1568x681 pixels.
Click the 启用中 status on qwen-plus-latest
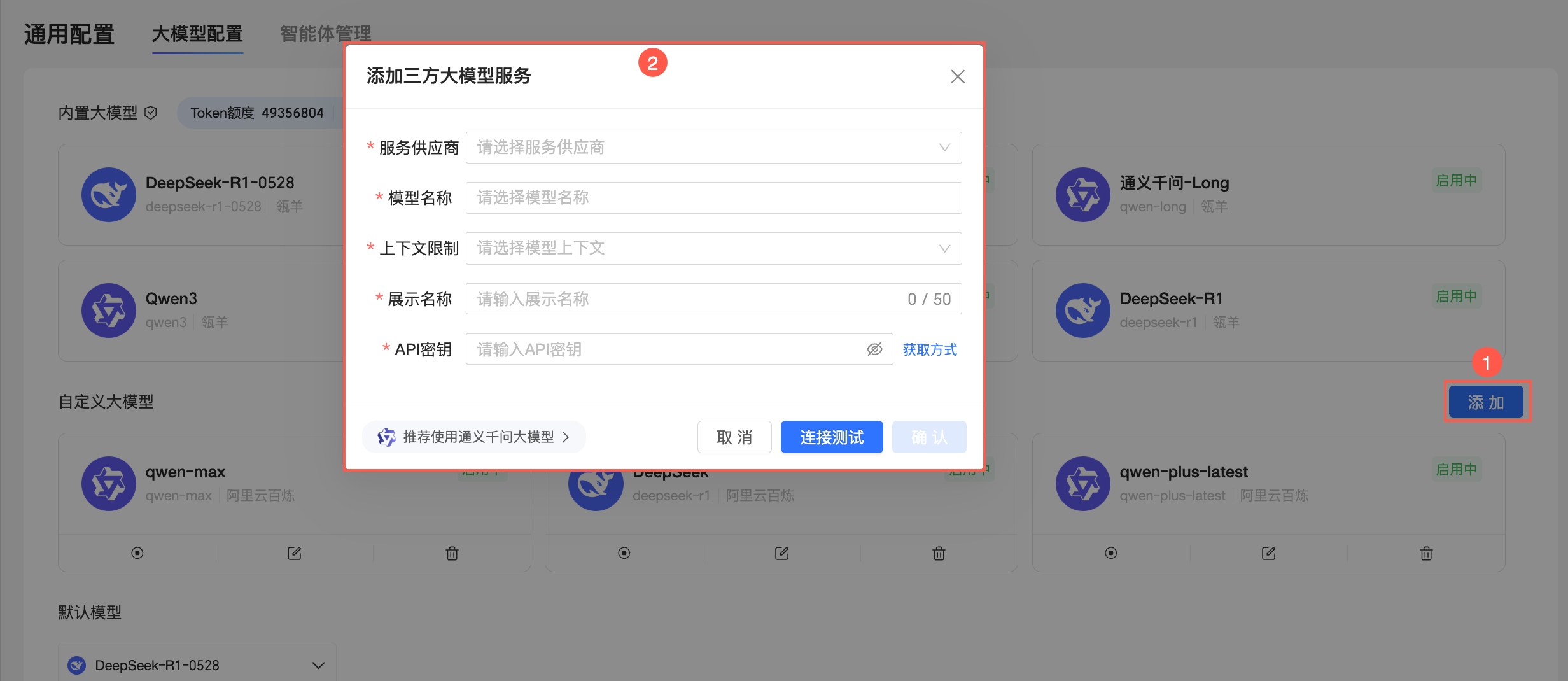pyautogui.click(x=1456, y=470)
